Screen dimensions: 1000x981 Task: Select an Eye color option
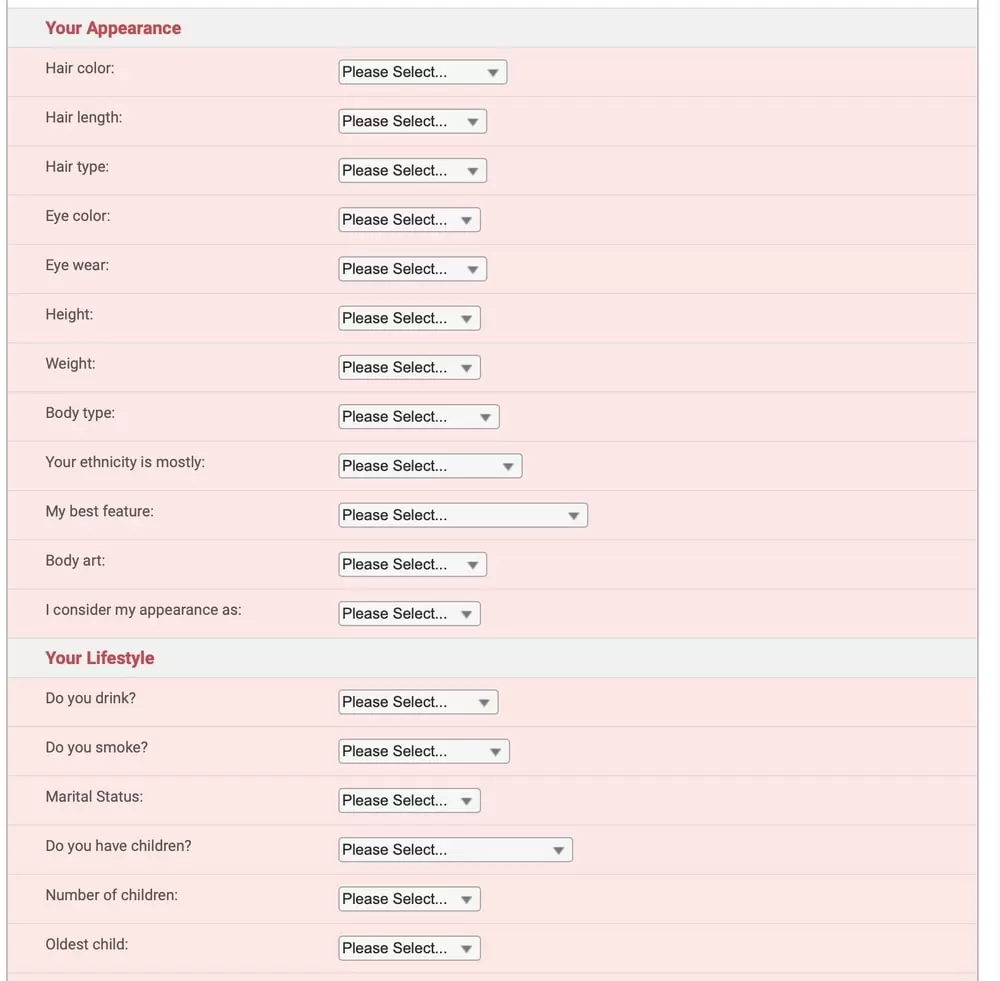409,220
